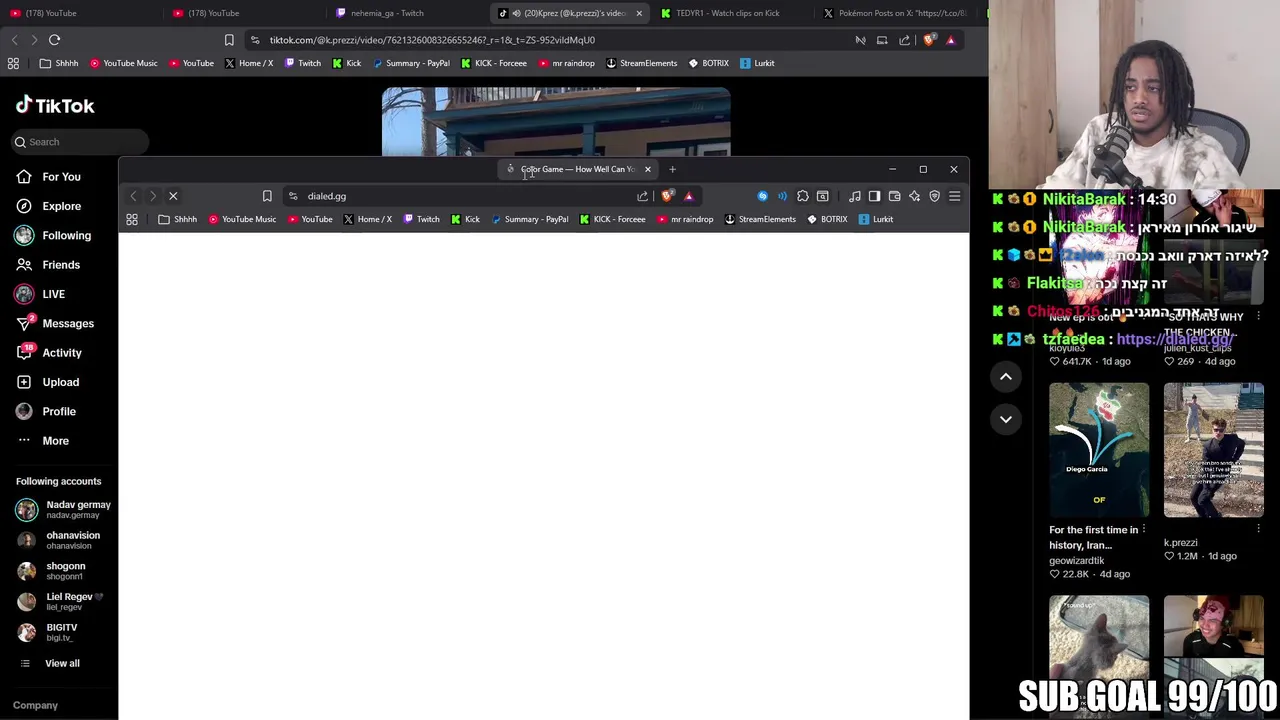
Task: Go to previous TikTok video arrow
Action: [x=1006, y=376]
